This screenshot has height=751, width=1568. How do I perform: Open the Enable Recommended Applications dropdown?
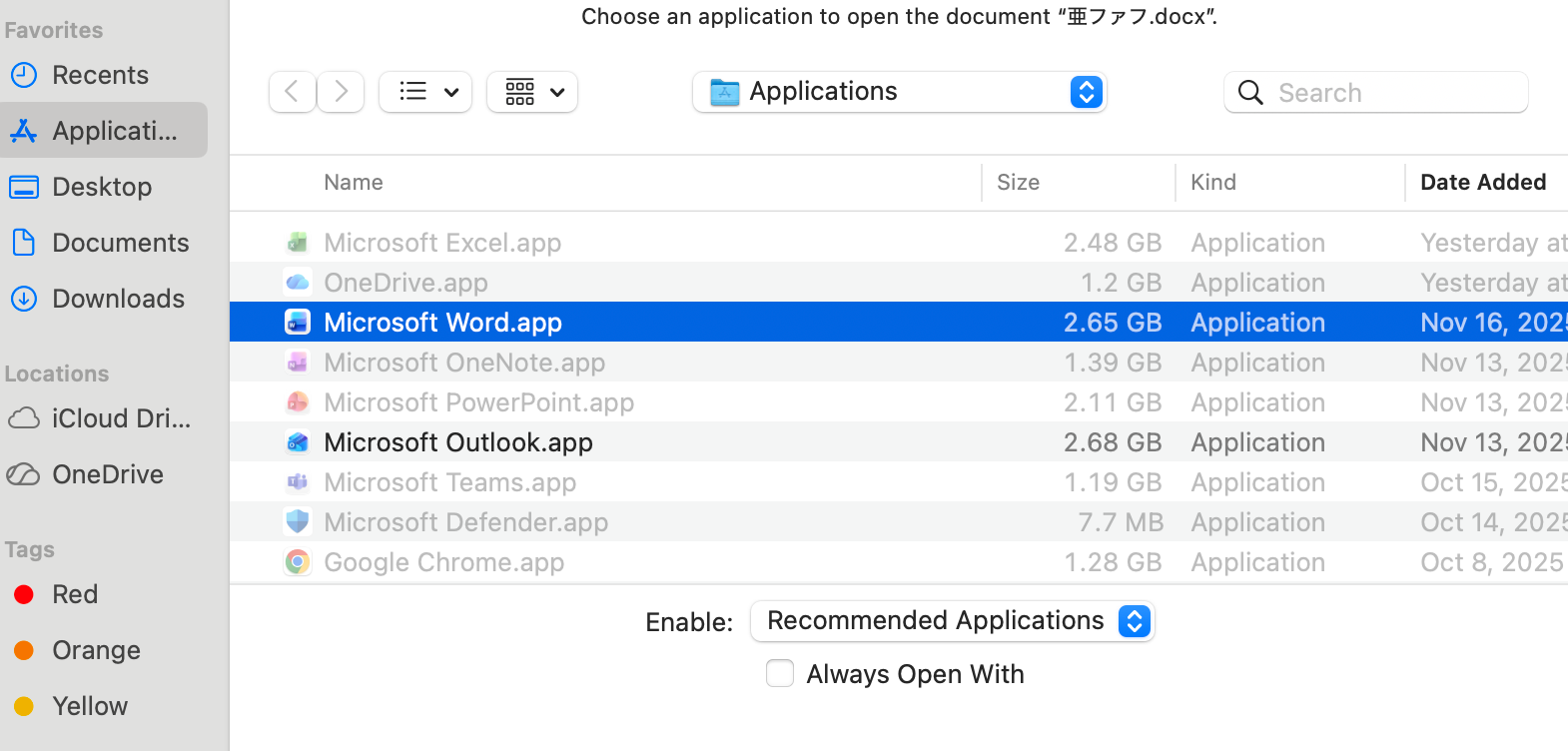coord(953,621)
